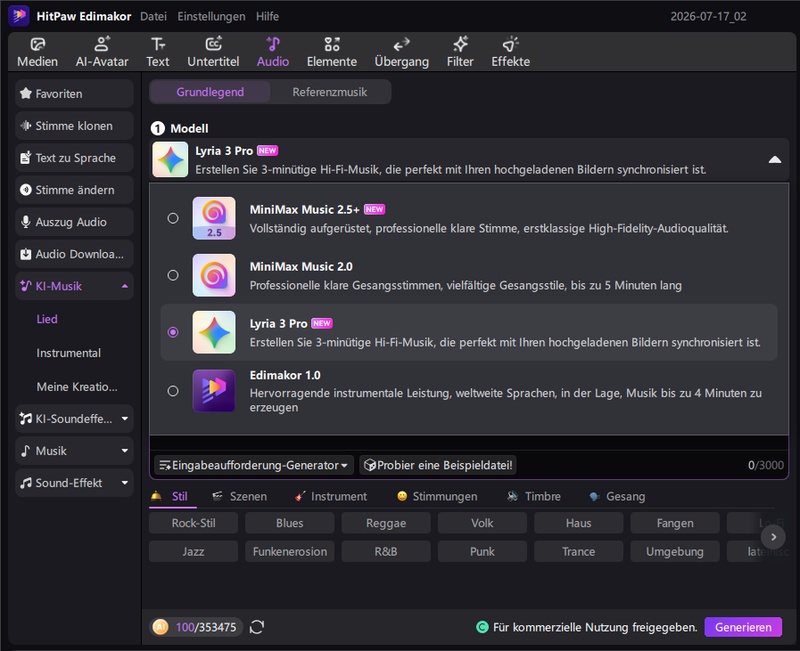
Task: Open the Medien panel icon
Action: [x=37, y=45]
